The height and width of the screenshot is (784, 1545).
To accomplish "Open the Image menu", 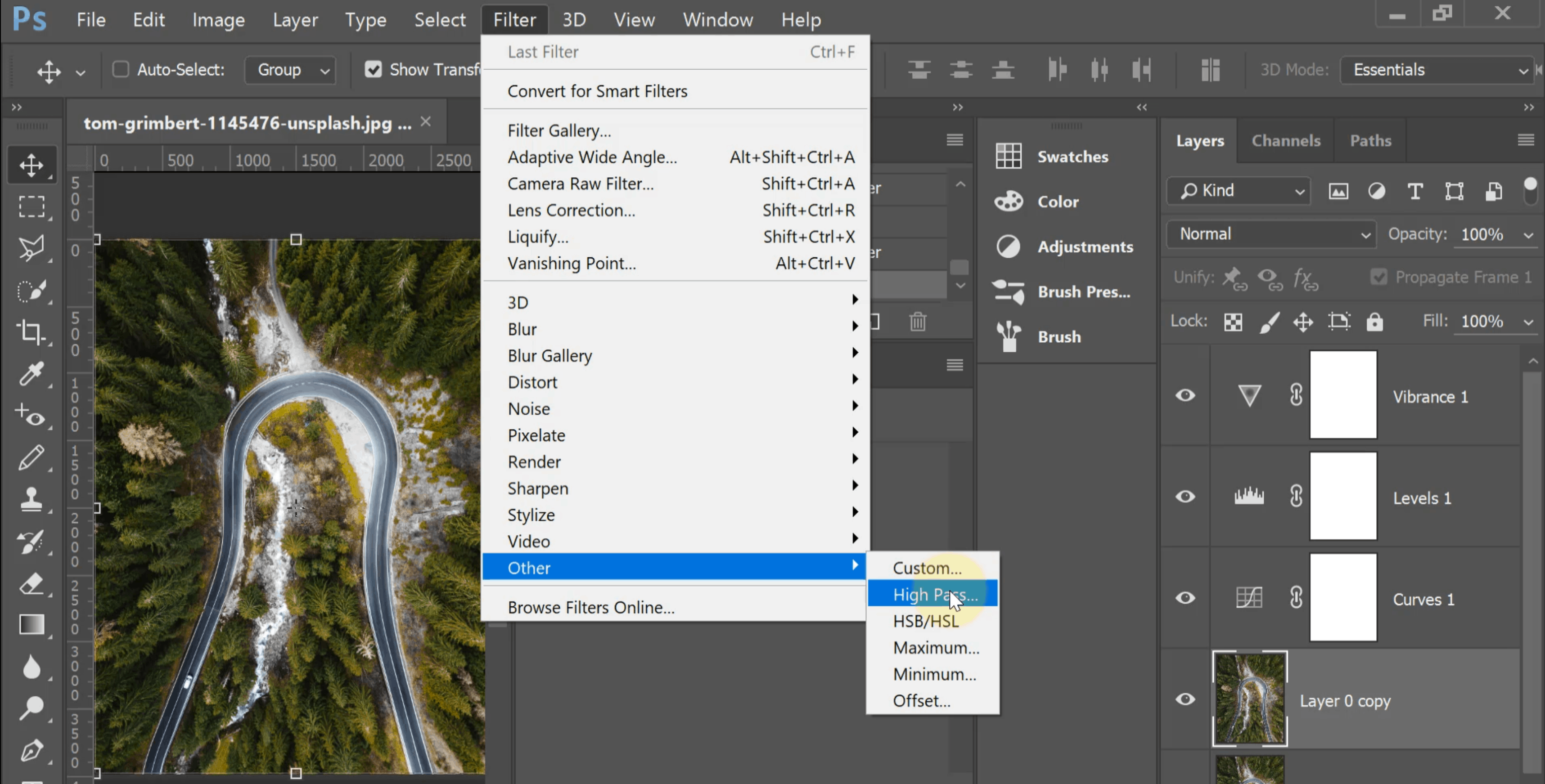I will coord(218,20).
